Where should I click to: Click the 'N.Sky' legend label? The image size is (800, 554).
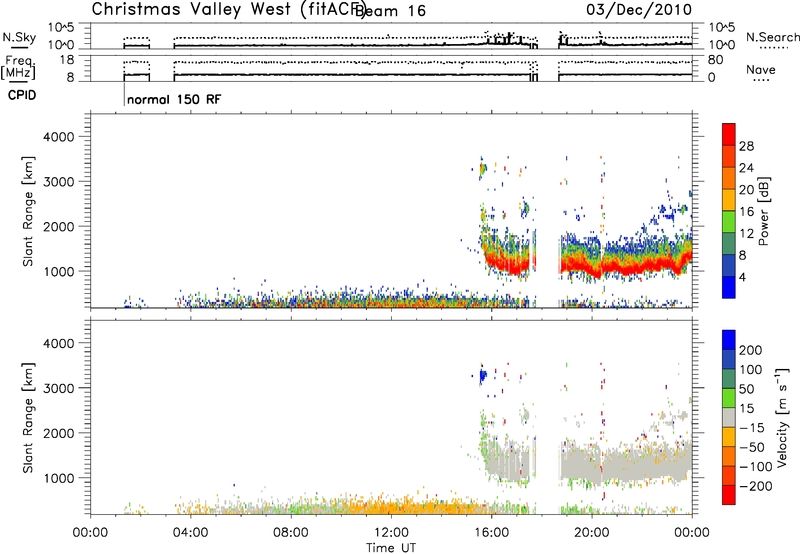click(19, 37)
